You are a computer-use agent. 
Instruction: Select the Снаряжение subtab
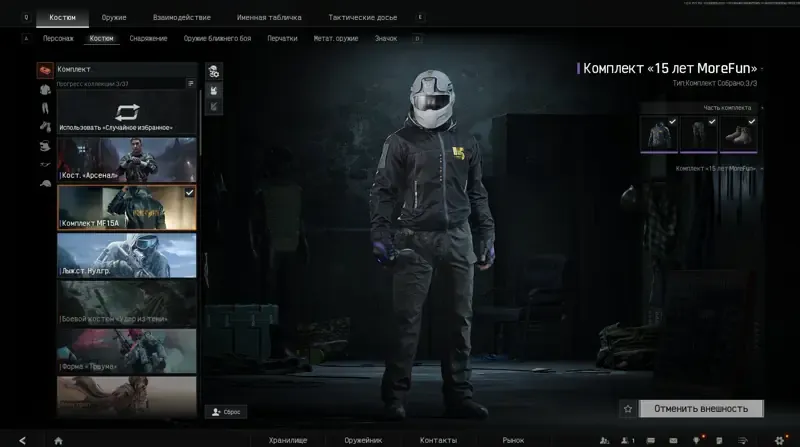click(x=148, y=38)
